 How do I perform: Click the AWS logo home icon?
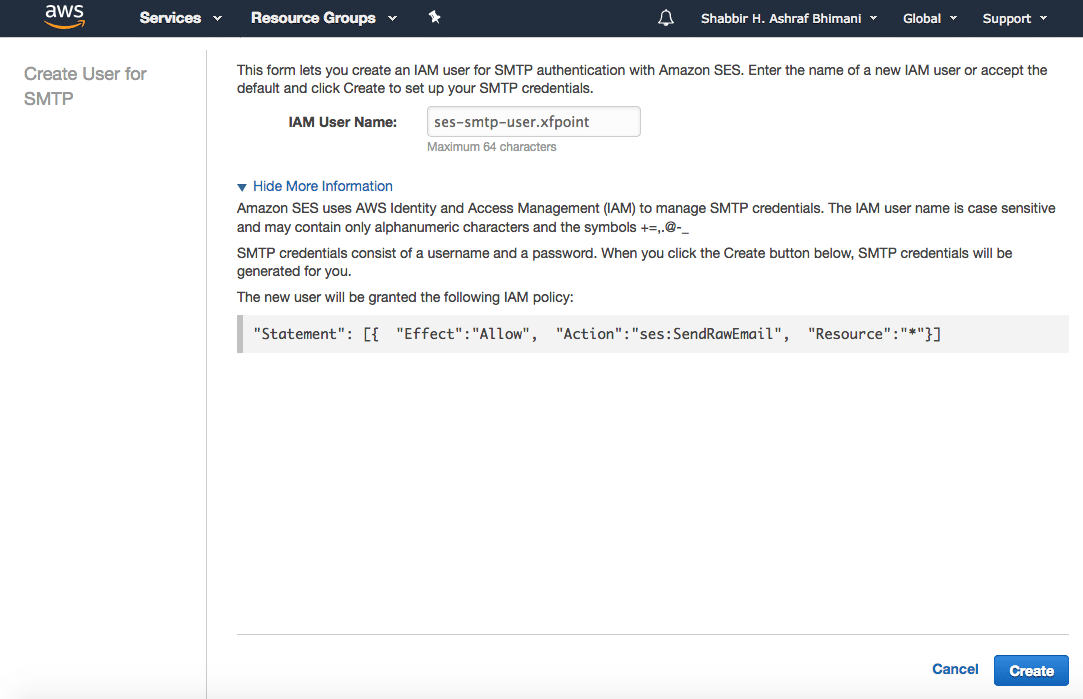[65, 17]
